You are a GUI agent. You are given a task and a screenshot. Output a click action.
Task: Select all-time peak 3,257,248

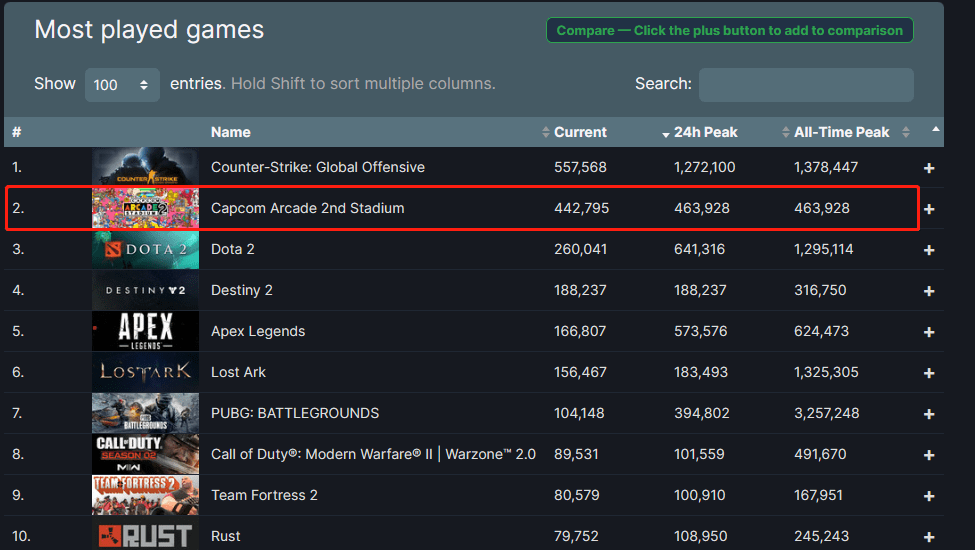pyautogui.click(x=827, y=413)
